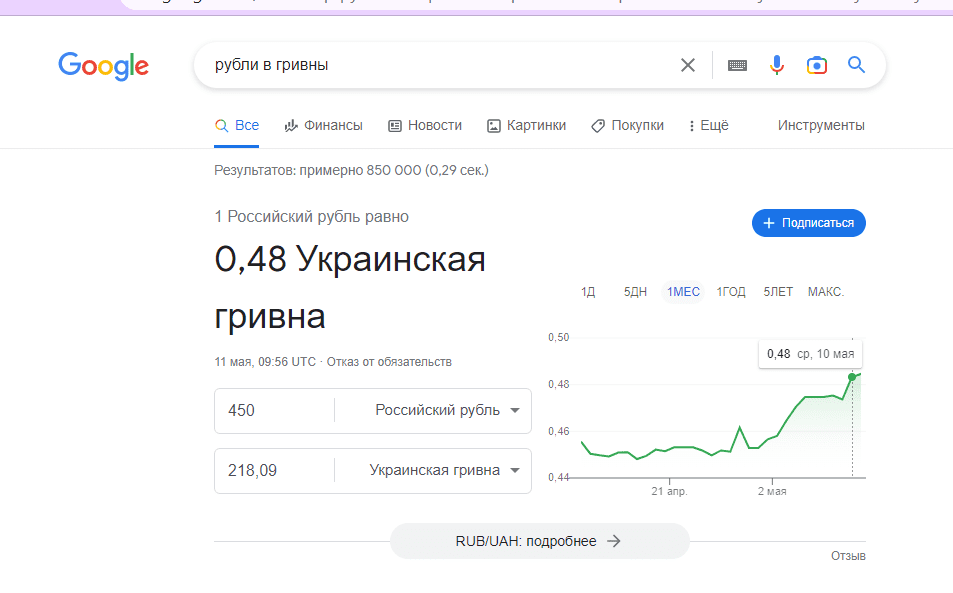This screenshot has height=593, width=953.
Task: Open the on-screen keyboard icon
Action: [x=737, y=66]
